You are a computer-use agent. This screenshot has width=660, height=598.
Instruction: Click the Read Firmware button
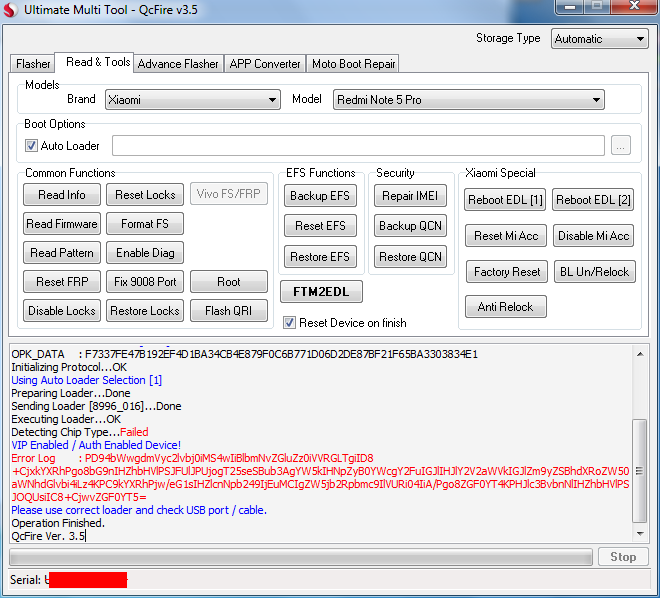[62, 223]
